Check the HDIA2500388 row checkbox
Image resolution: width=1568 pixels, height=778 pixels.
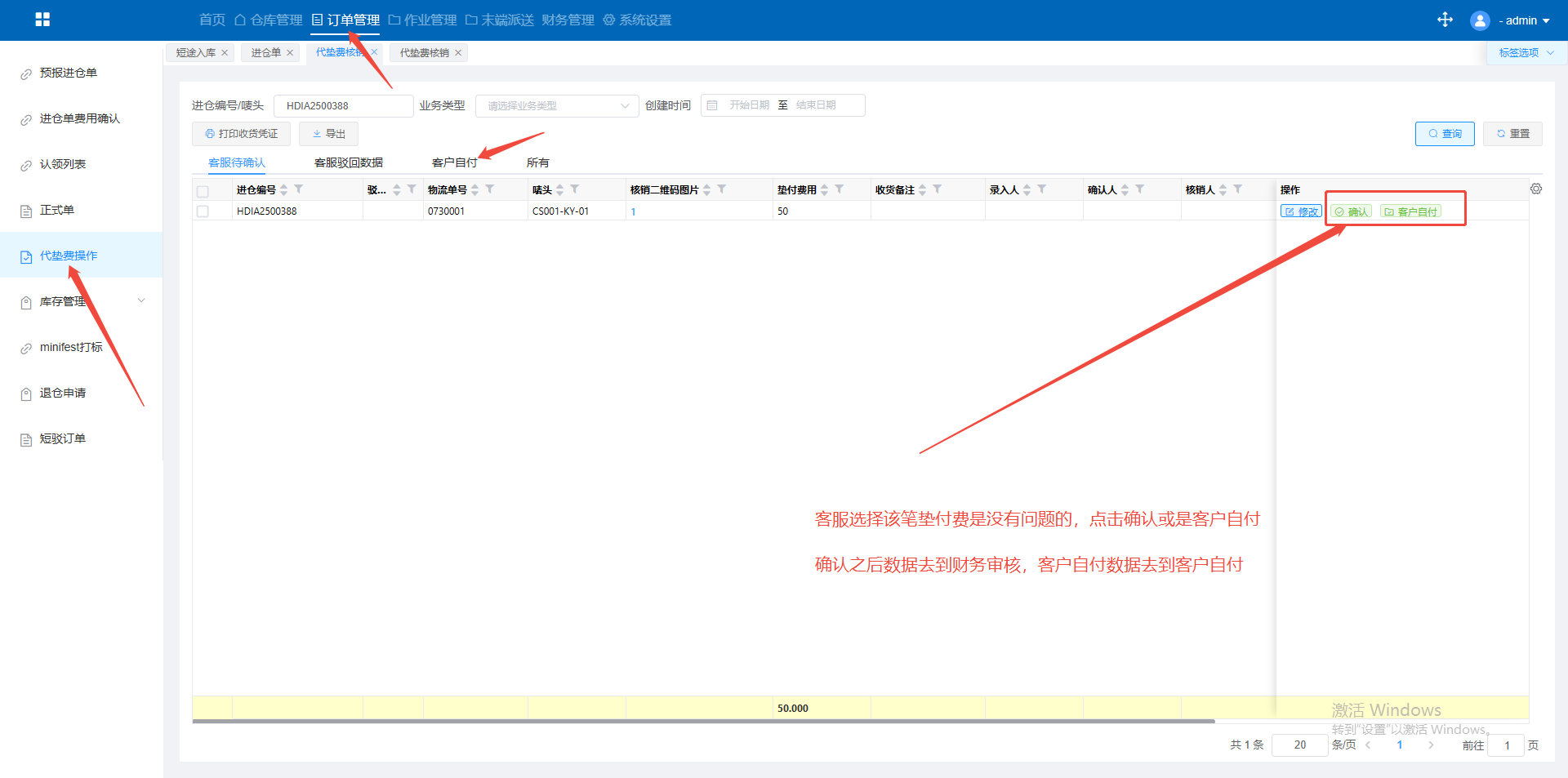(203, 211)
